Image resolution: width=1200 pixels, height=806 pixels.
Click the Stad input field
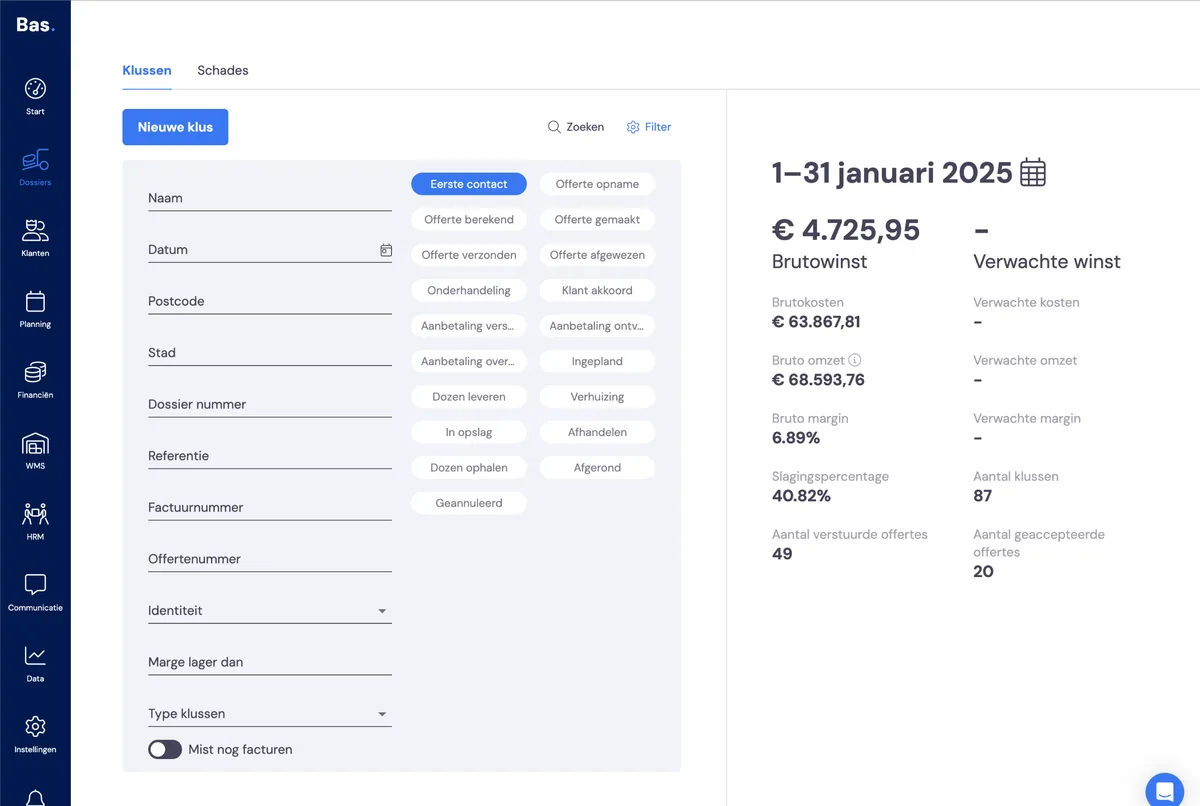[270, 353]
